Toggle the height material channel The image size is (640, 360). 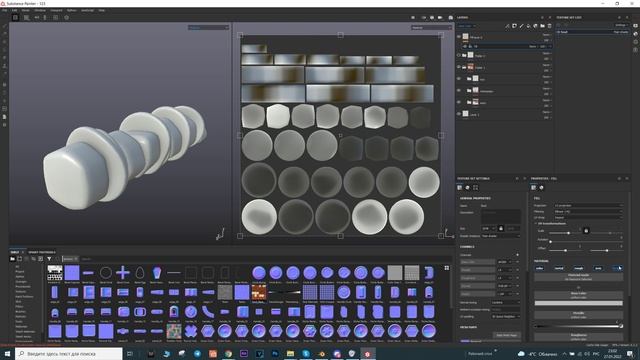coord(617,268)
